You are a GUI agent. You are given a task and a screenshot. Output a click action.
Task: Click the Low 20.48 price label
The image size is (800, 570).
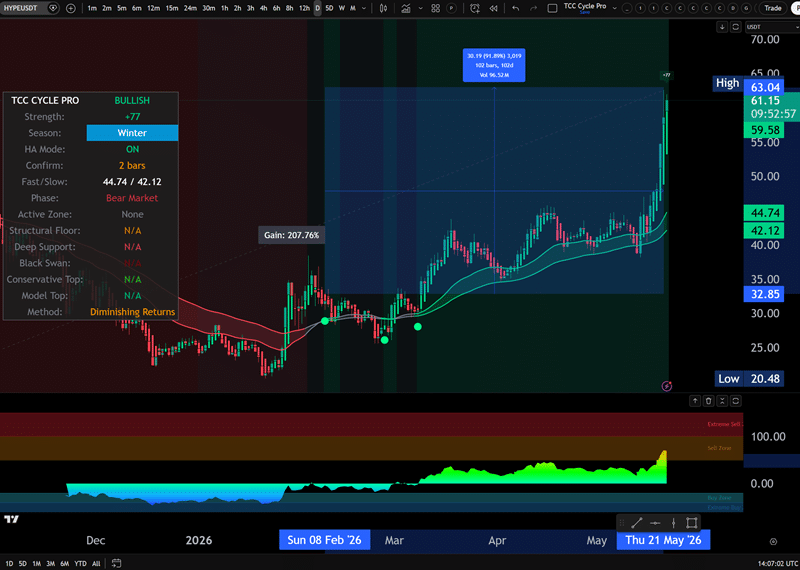749,379
